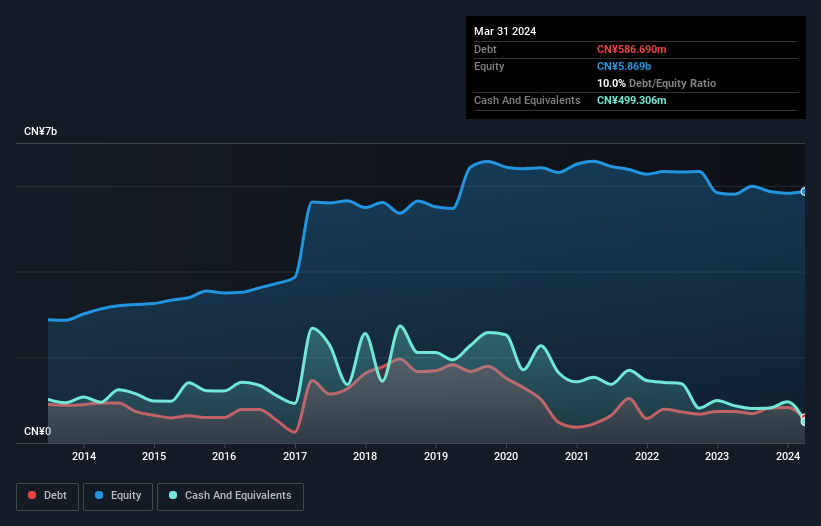The width and height of the screenshot is (821, 526).
Task: Click the 2017 x-axis label
Action: 295,456
